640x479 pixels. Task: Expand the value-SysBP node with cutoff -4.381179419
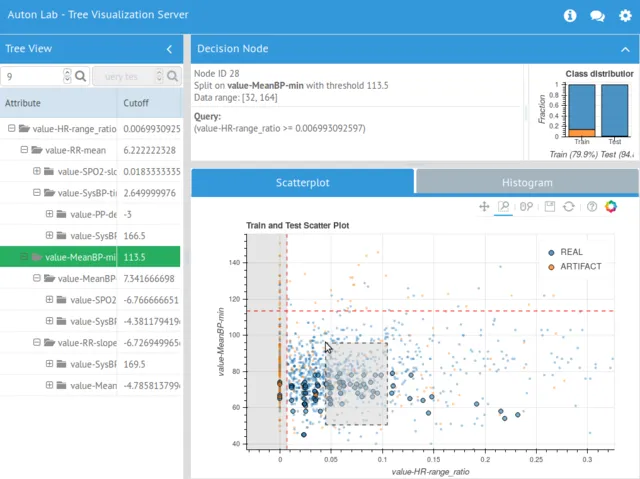(49, 321)
